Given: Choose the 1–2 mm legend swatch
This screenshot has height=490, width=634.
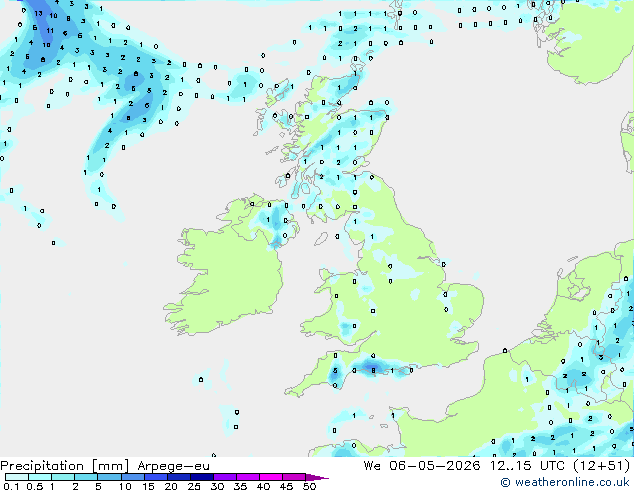Looking at the screenshot, I should point(63,477).
